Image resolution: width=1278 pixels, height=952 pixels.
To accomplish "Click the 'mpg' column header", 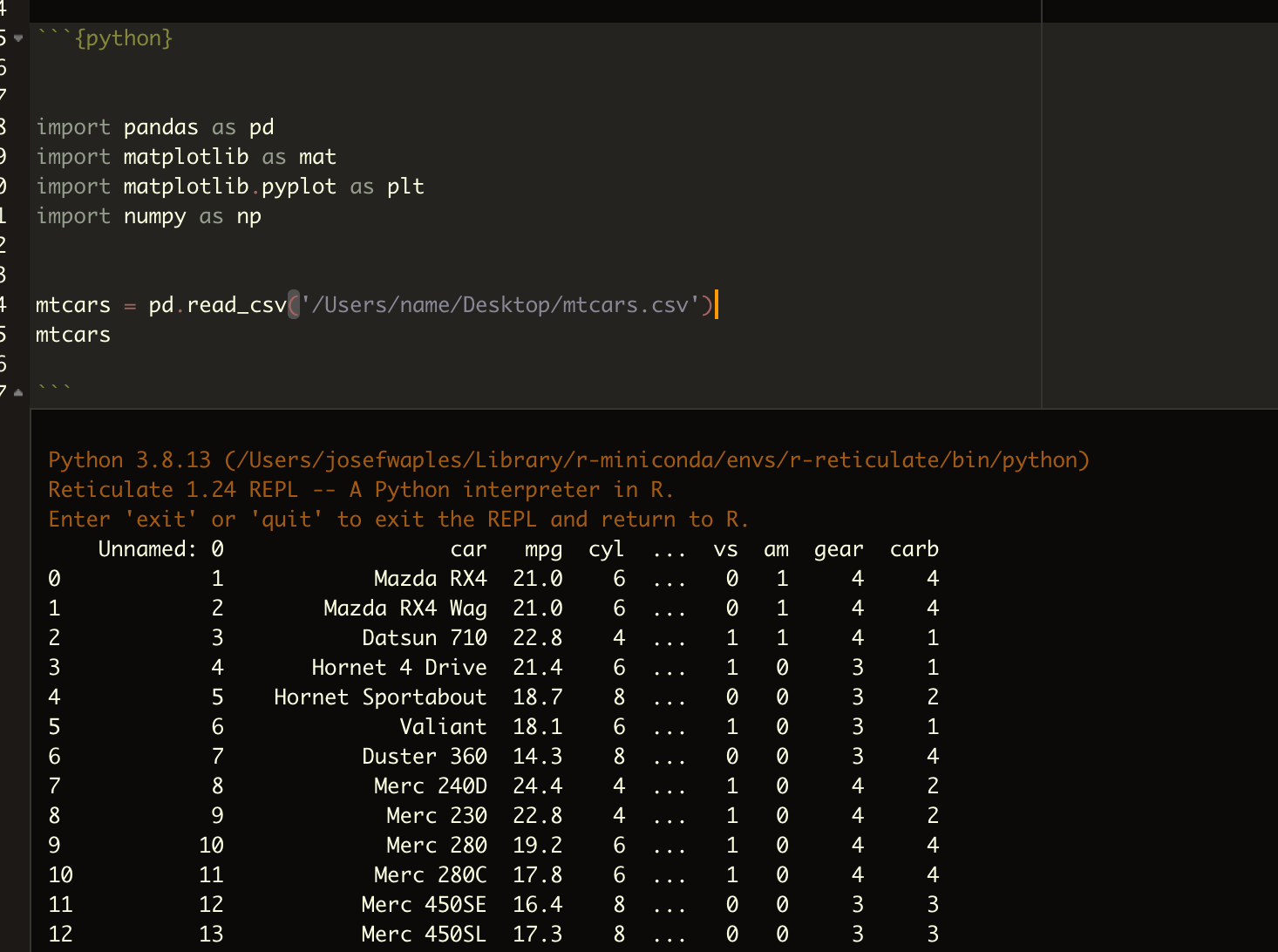I will click(x=544, y=551).
